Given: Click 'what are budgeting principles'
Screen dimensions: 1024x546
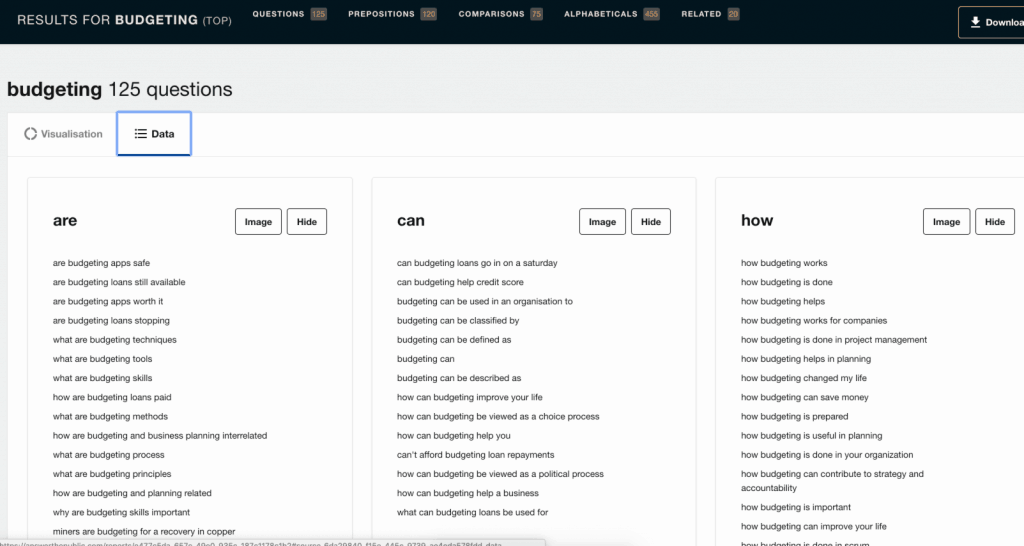Looking at the screenshot, I should click(x=112, y=474).
